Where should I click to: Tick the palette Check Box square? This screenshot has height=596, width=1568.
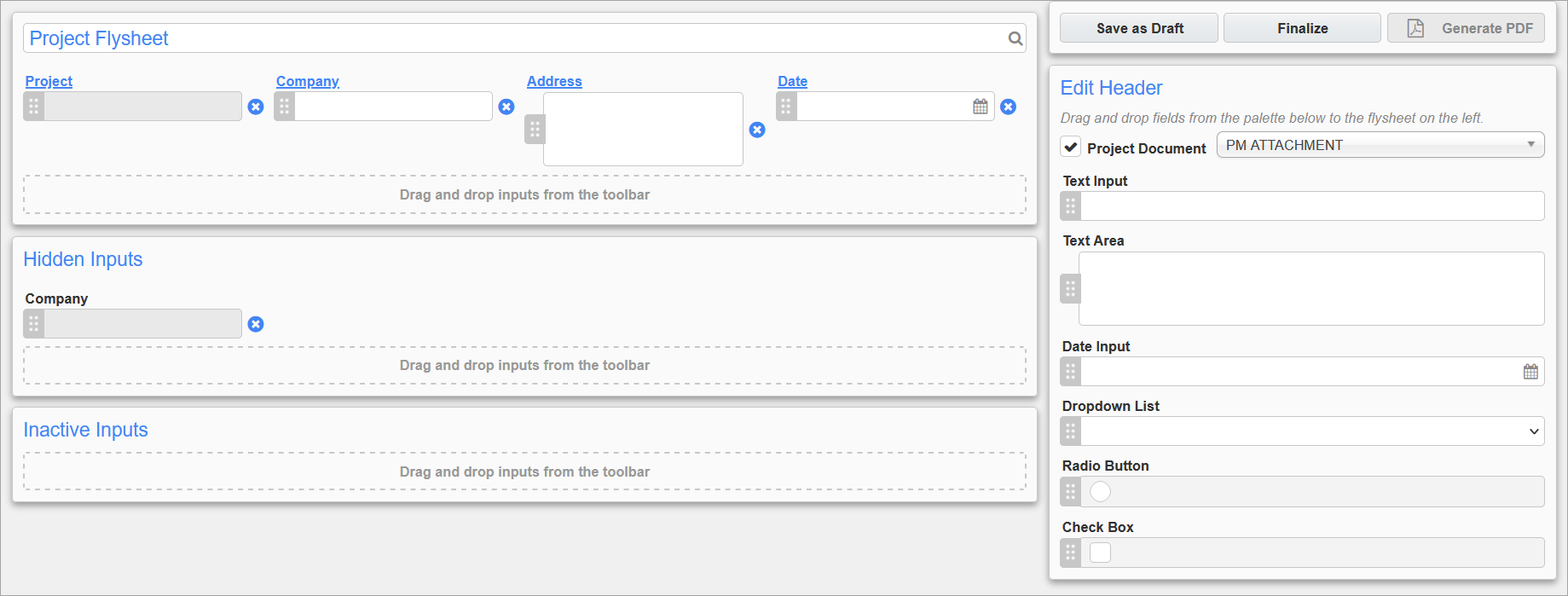point(1100,553)
